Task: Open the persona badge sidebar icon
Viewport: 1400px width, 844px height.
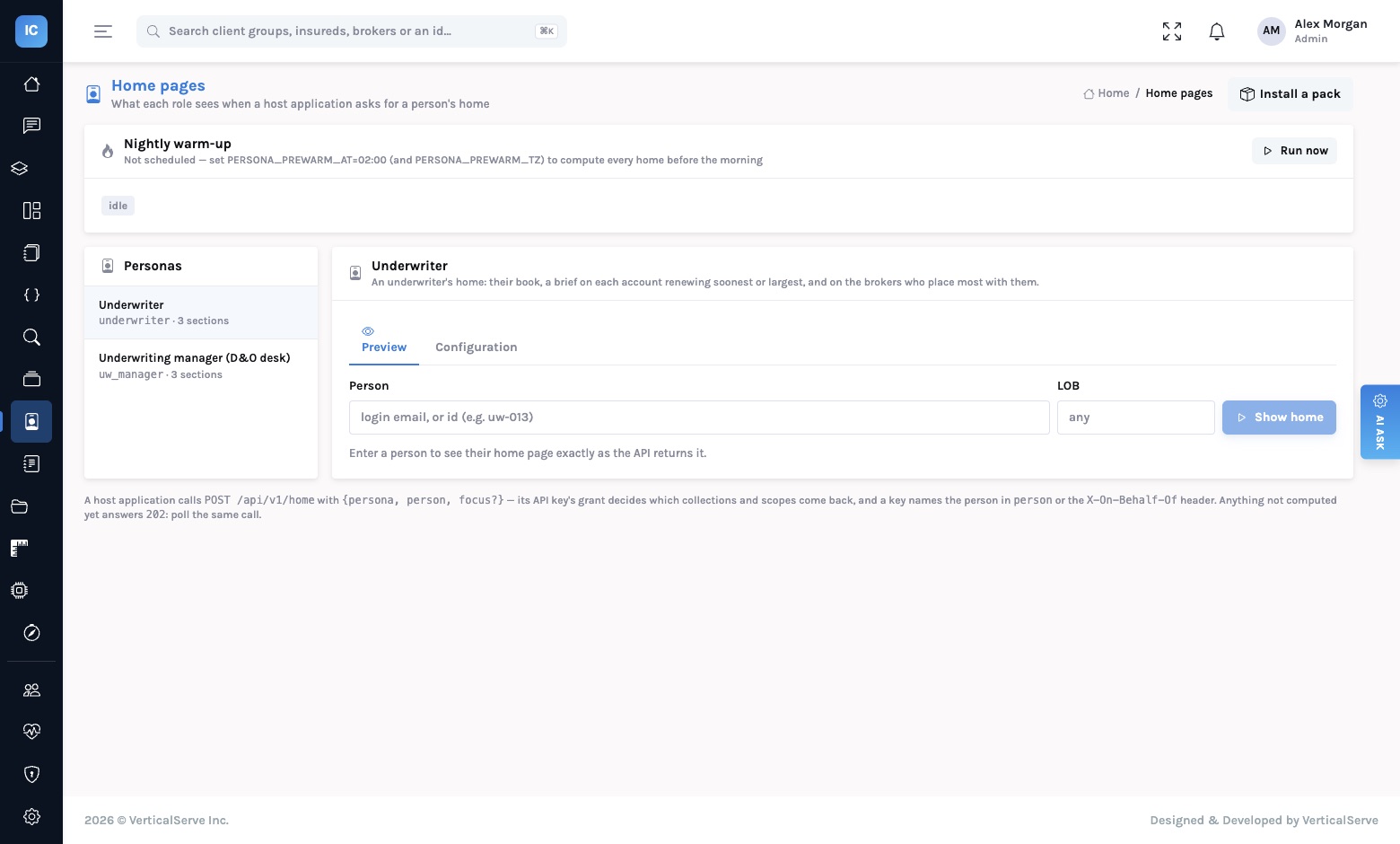Action: pyautogui.click(x=31, y=421)
